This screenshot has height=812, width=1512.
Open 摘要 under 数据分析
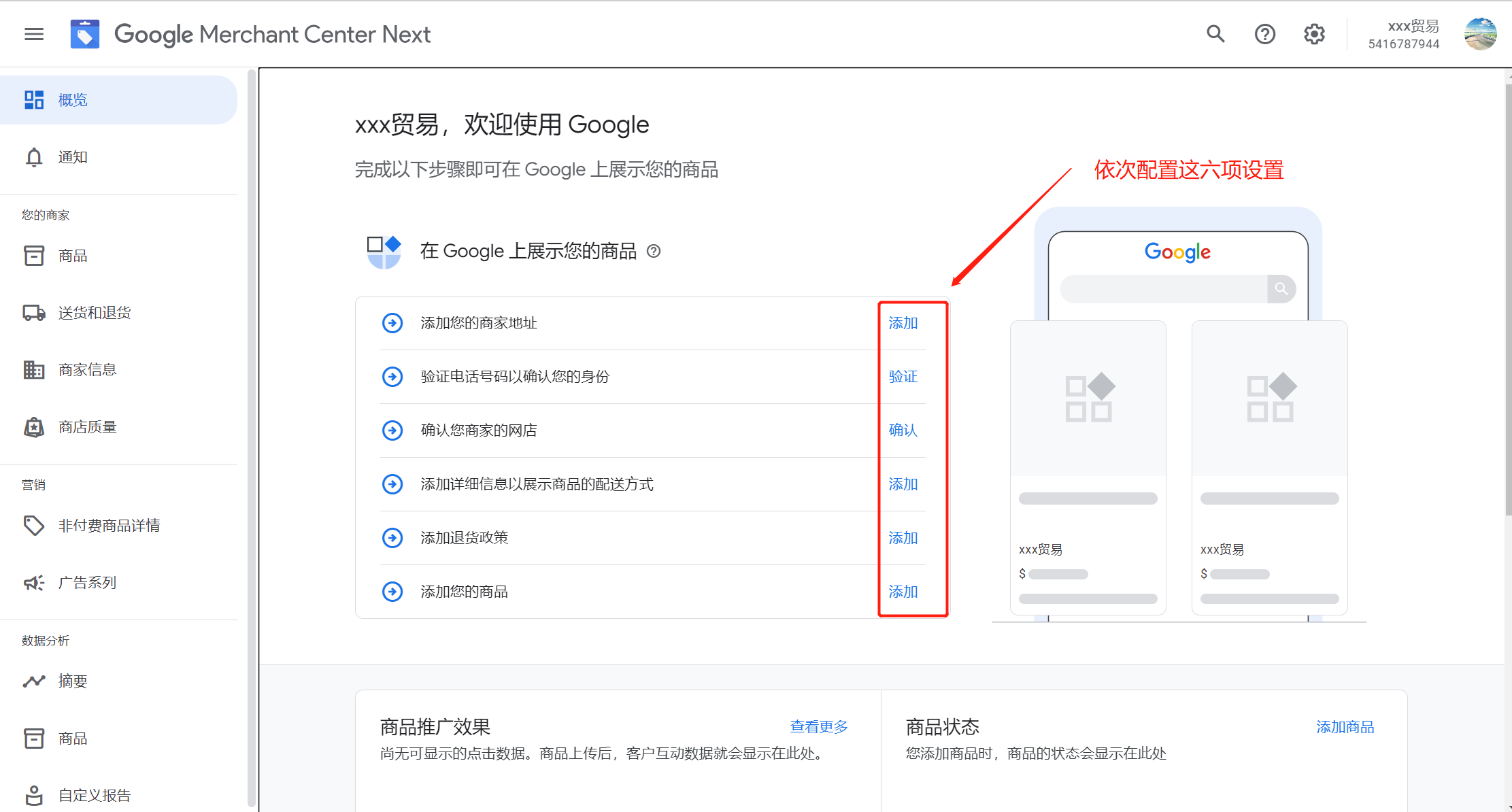[x=118, y=681]
